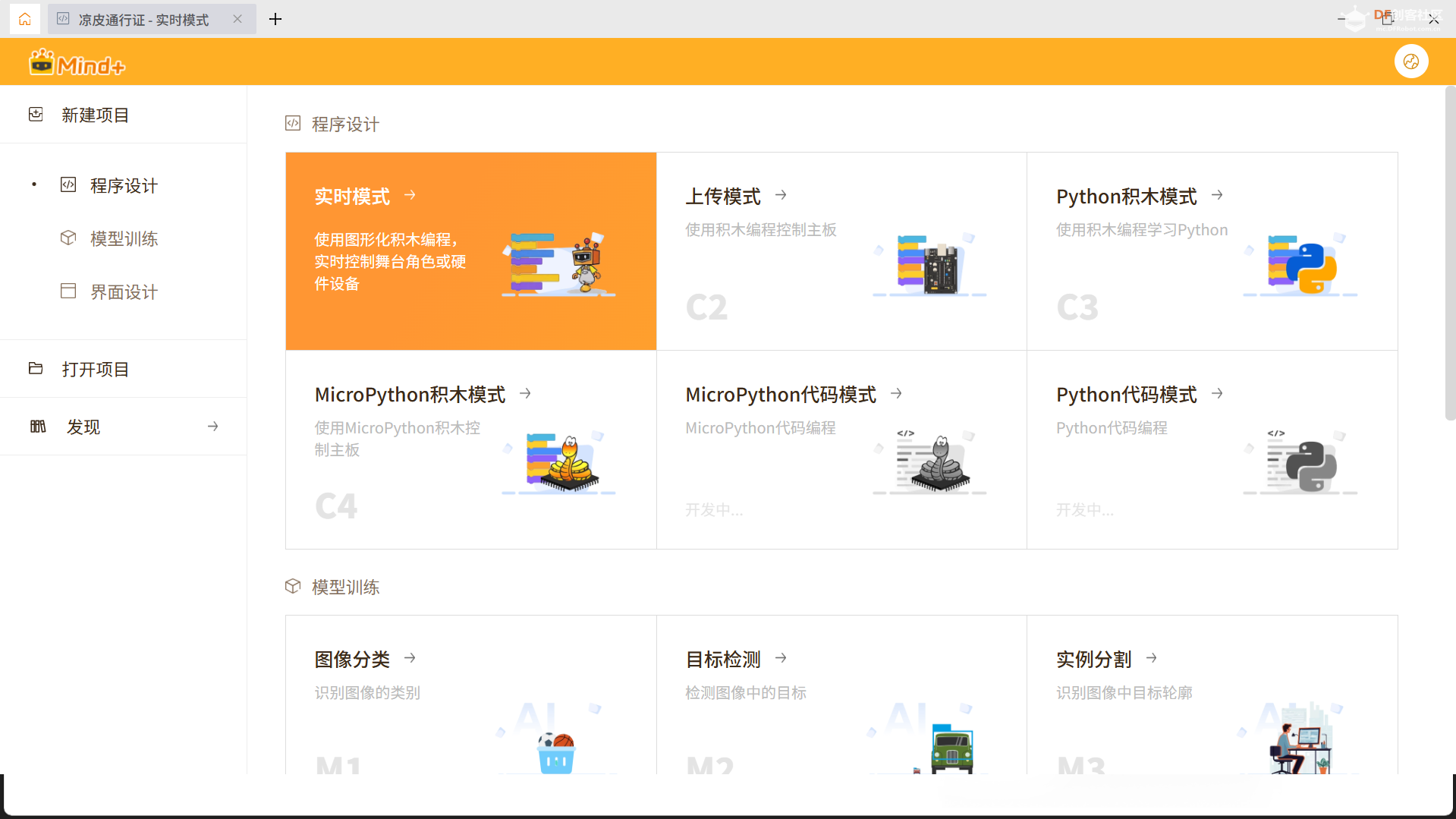
Task: Click the arrow on the 实时模式 card
Action: pyautogui.click(x=410, y=195)
